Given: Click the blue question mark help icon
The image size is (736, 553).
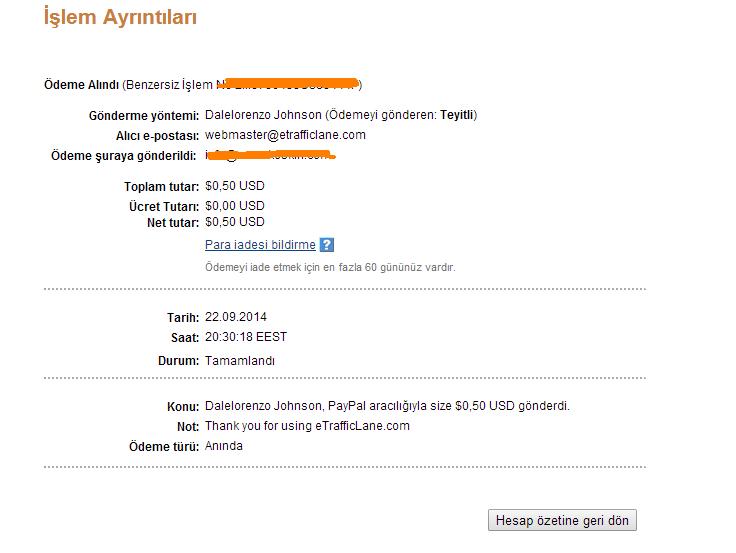Looking at the screenshot, I should [327, 245].
